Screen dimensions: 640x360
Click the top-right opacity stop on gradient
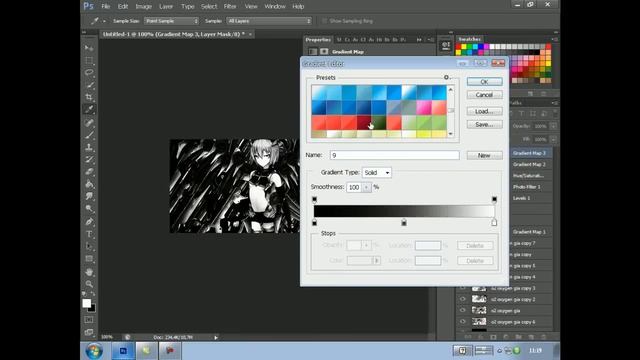494,200
